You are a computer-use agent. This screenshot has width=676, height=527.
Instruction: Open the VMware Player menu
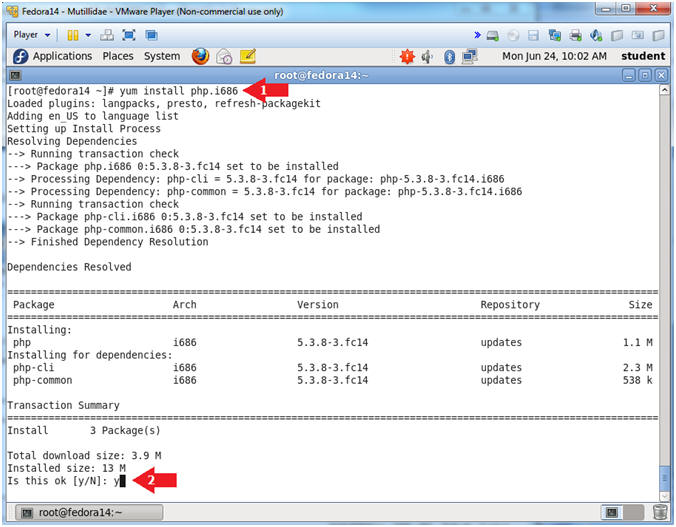tap(31, 35)
